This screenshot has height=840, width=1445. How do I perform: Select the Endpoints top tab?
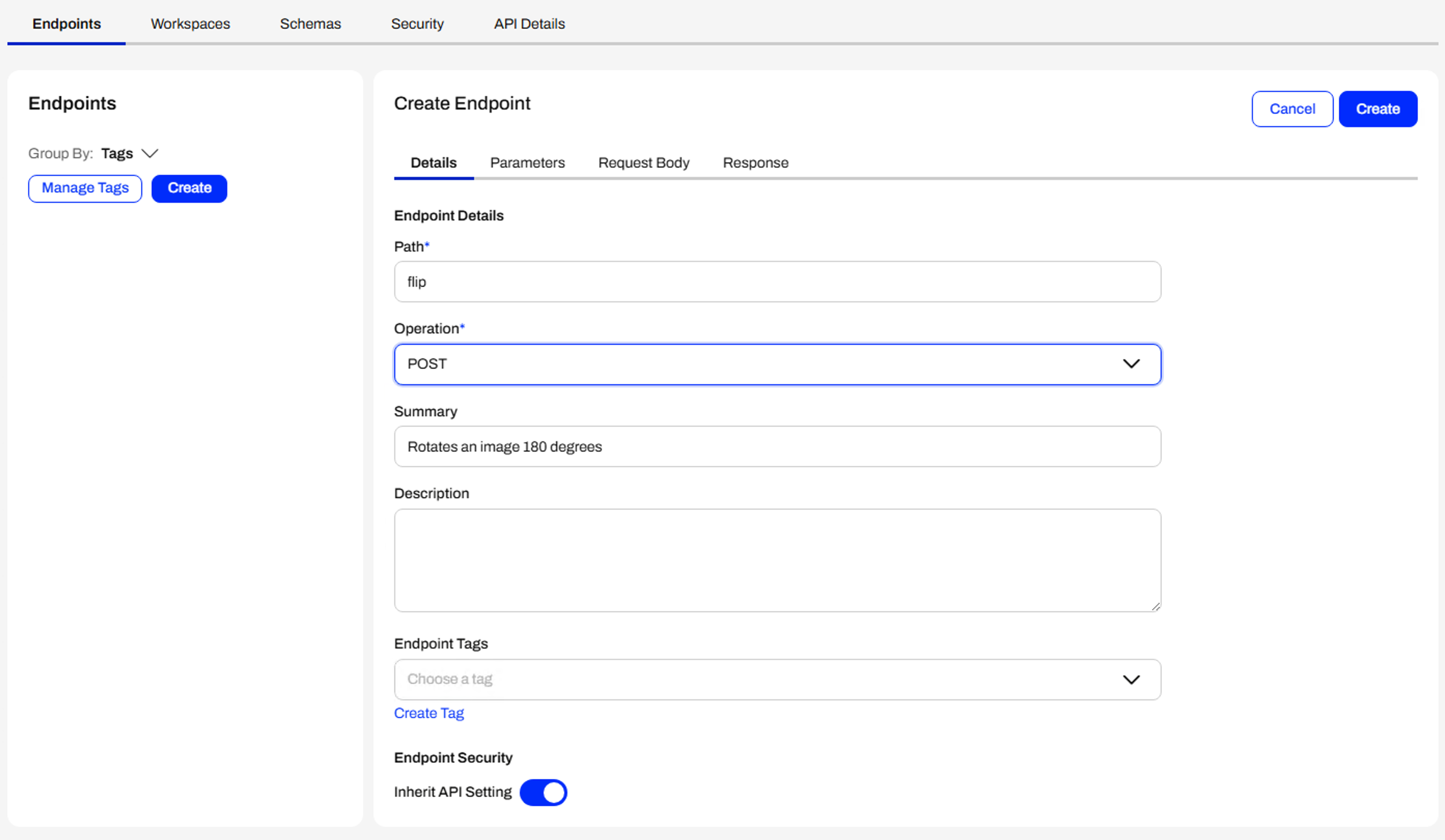66,23
